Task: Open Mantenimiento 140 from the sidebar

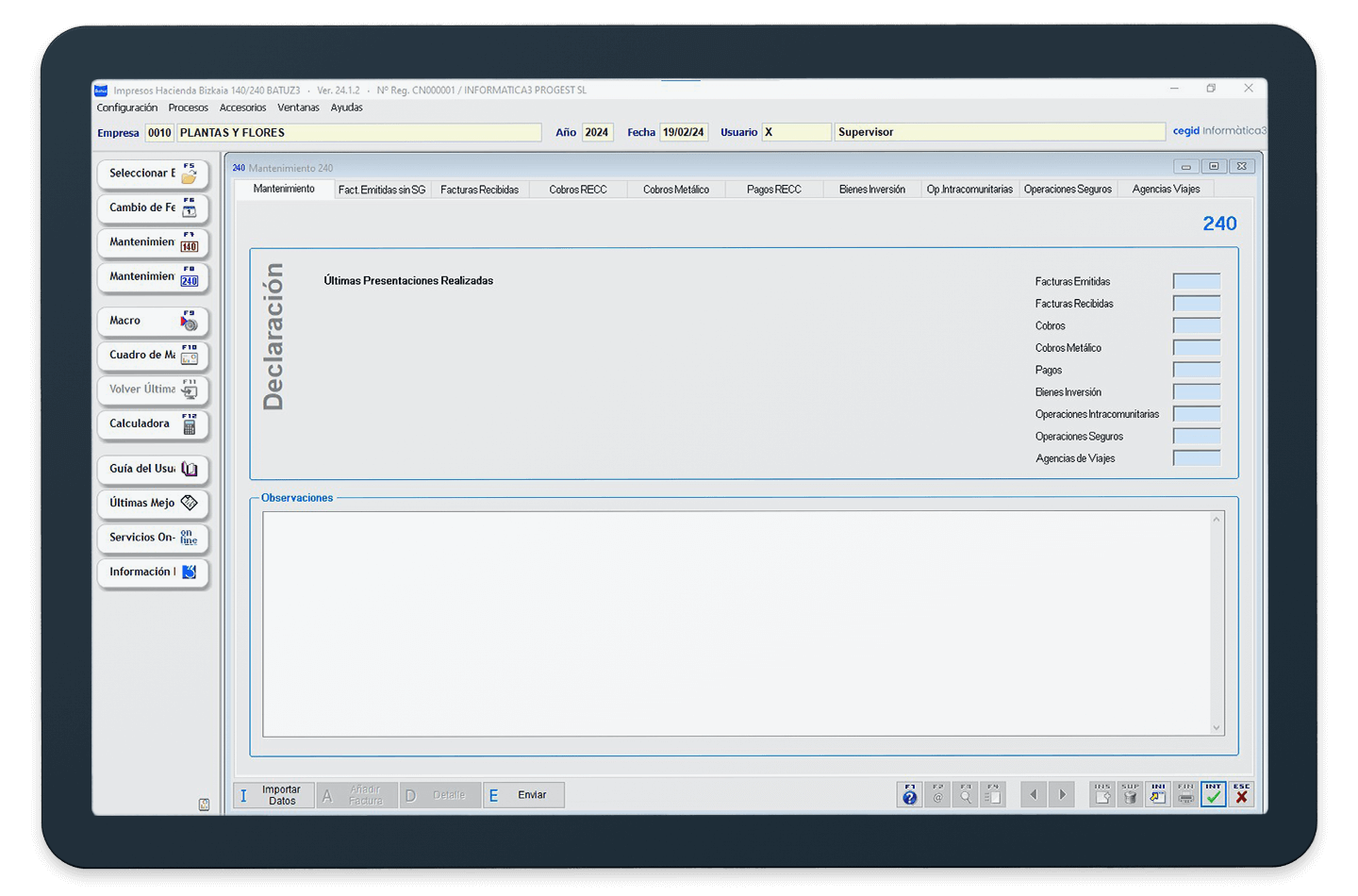Action: pos(153,243)
